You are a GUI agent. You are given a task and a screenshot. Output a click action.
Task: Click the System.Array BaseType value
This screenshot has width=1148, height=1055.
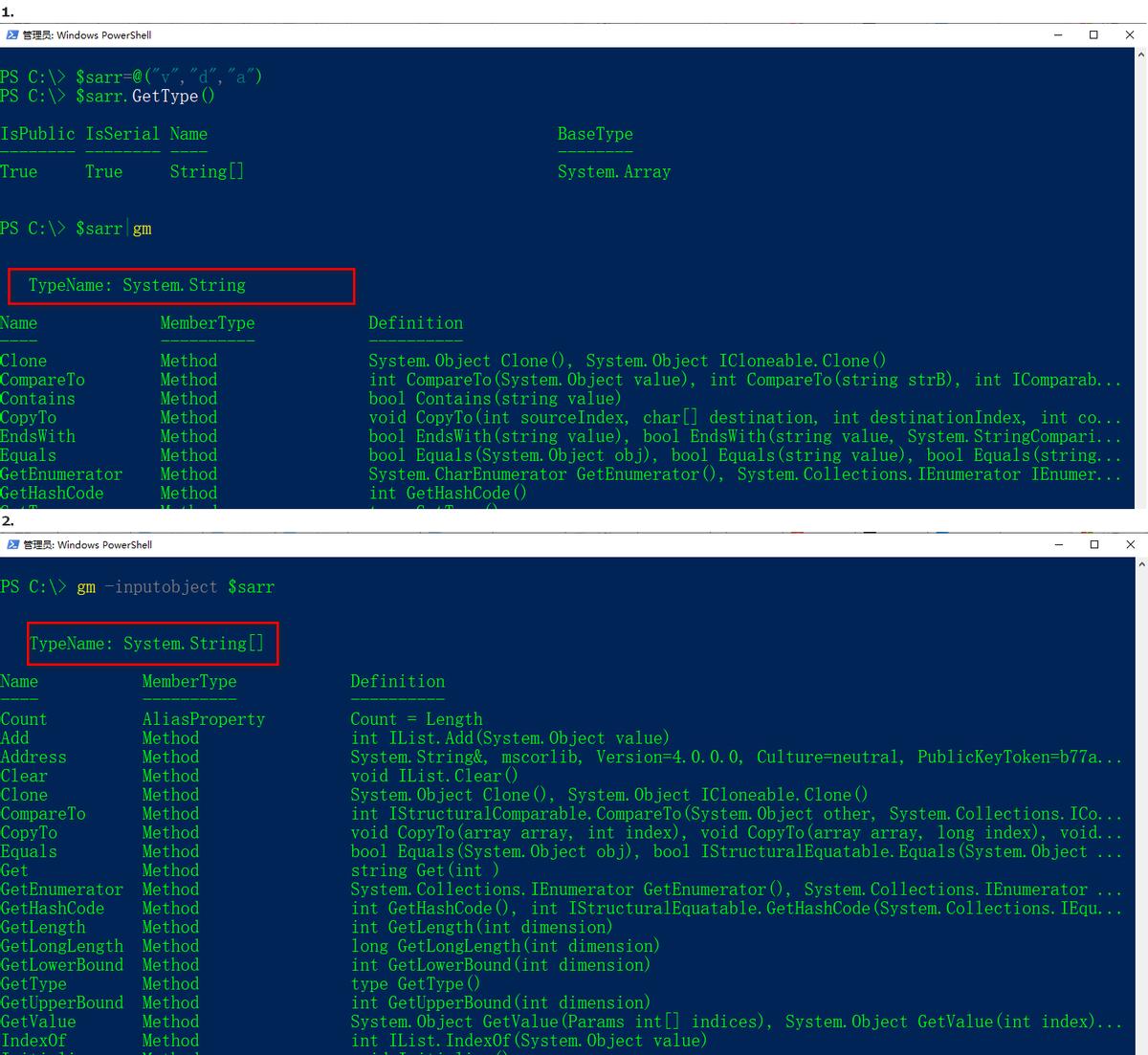614,172
